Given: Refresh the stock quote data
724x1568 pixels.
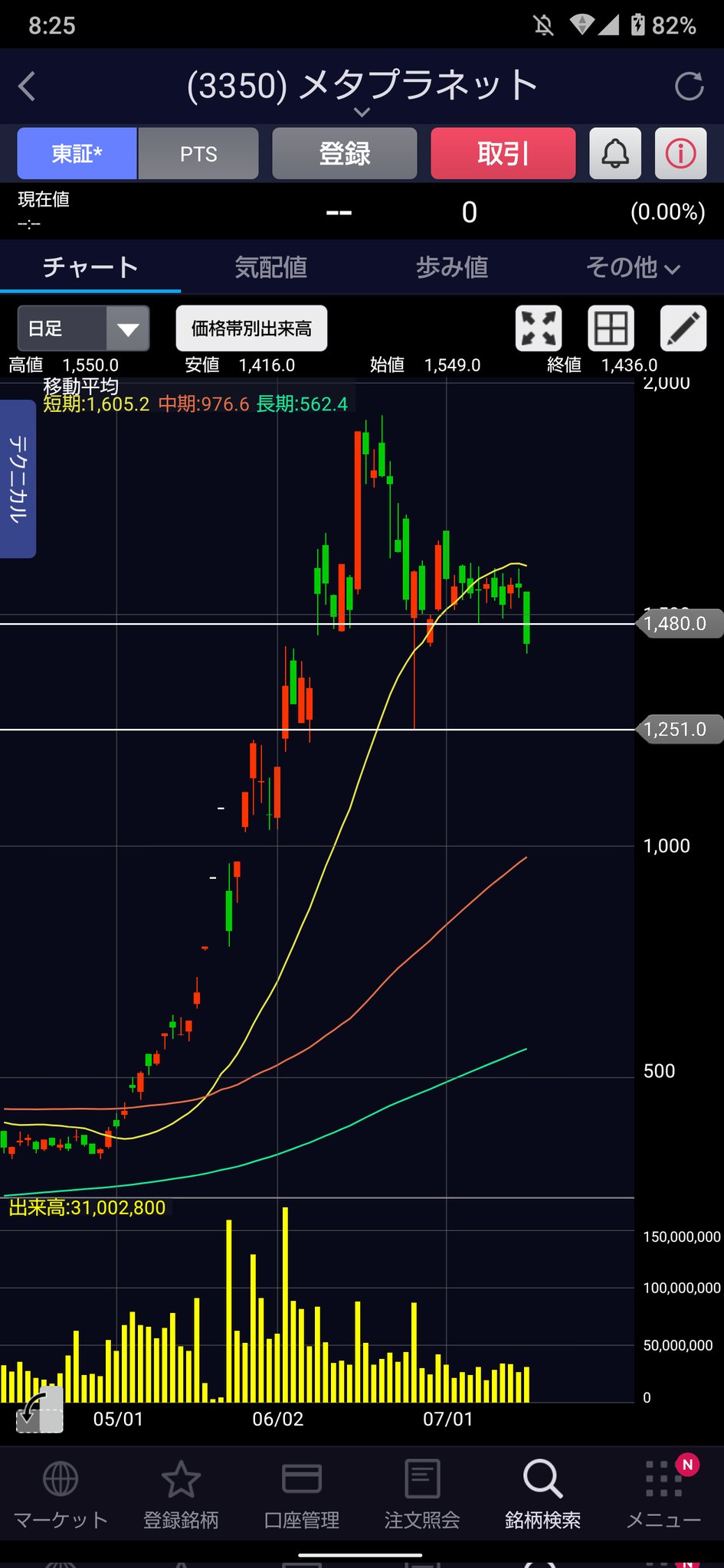Looking at the screenshot, I should pos(689,87).
